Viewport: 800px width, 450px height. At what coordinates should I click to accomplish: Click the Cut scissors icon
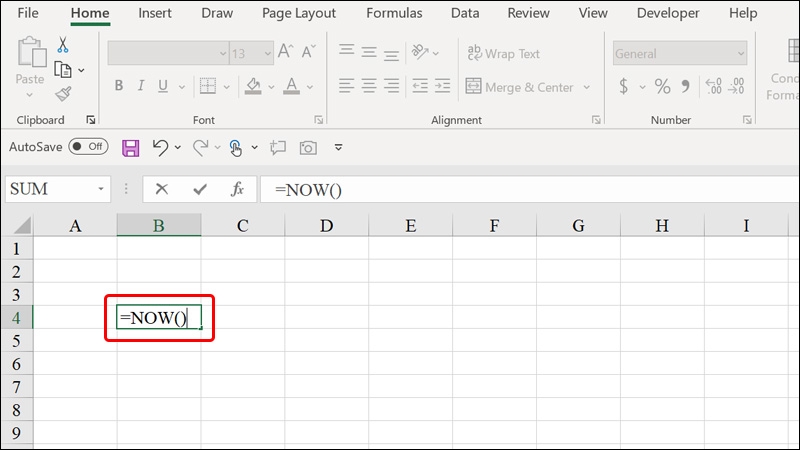tap(63, 45)
